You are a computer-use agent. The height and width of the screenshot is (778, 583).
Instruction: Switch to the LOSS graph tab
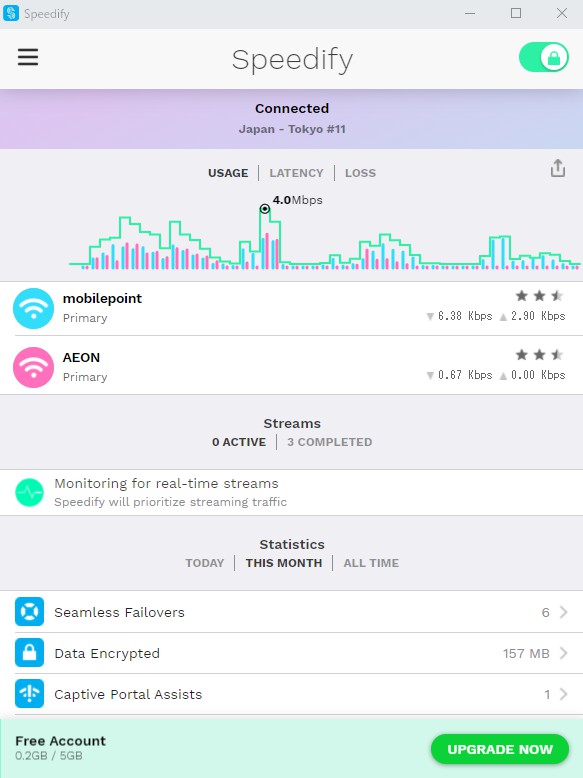[360, 173]
